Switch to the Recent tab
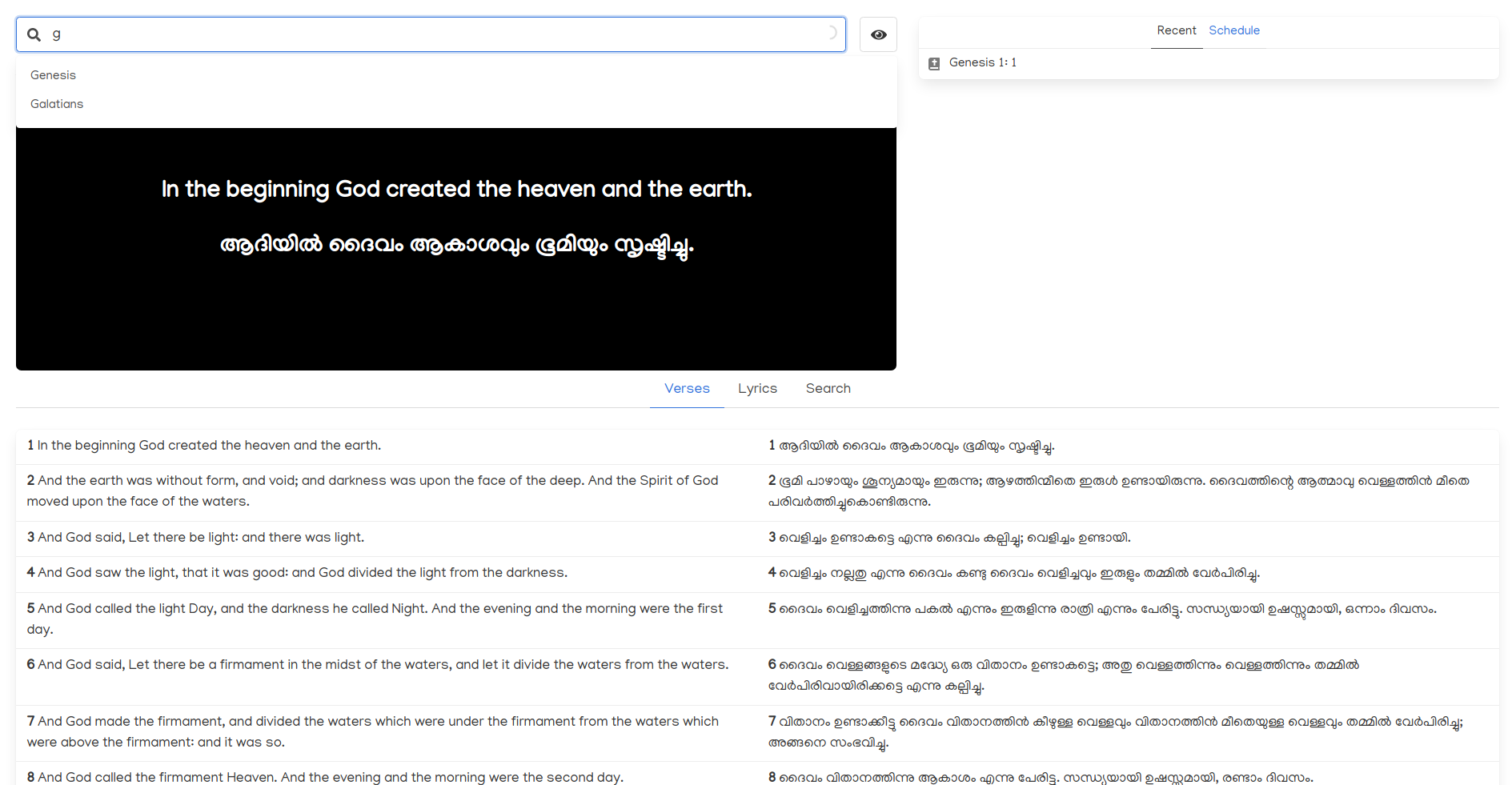The width and height of the screenshot is (1512, 785). tap(1177, 30)
